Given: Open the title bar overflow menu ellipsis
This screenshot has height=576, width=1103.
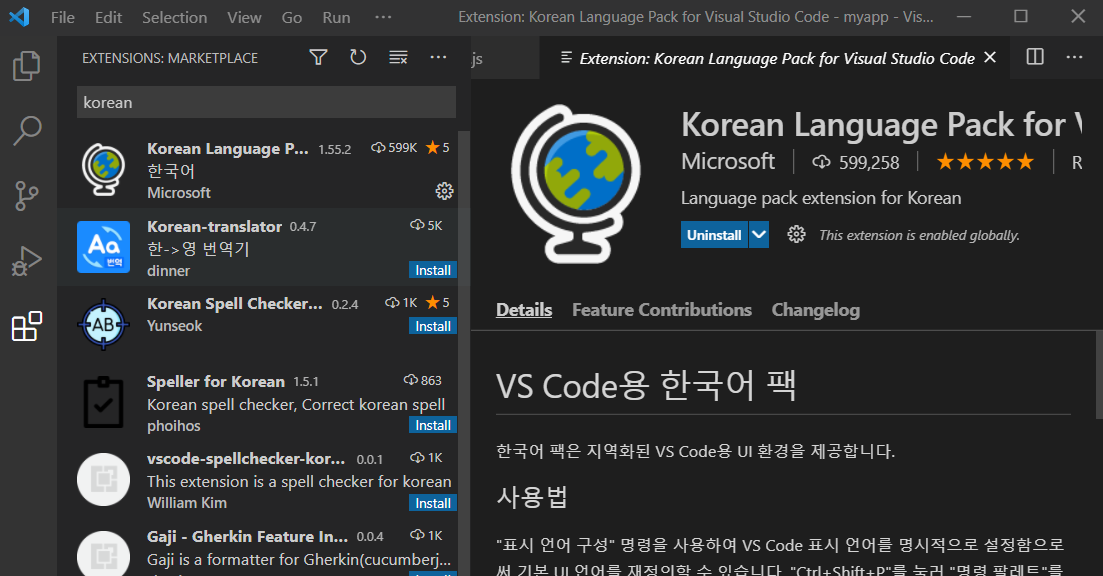Looking at the screenshot, I should click(x=383, y=17).
